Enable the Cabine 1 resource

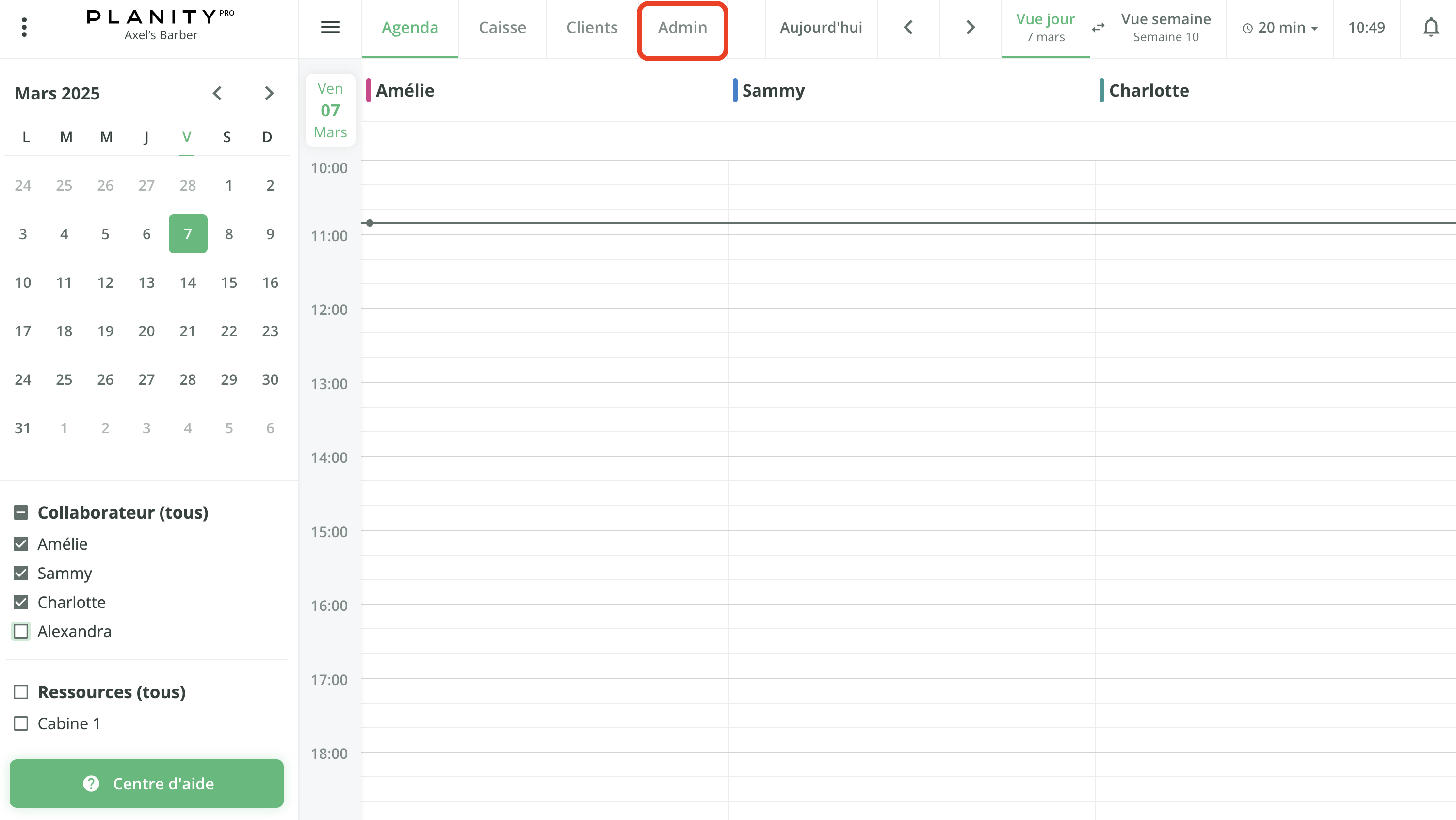21,723
